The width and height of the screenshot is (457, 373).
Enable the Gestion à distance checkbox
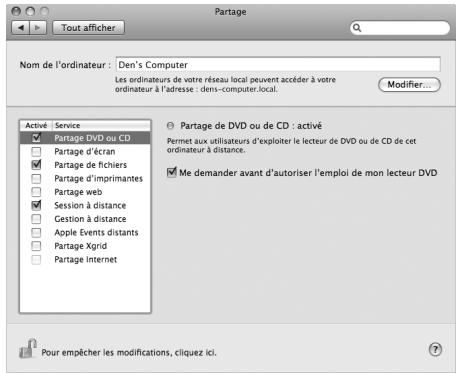(x=36, y=219)
